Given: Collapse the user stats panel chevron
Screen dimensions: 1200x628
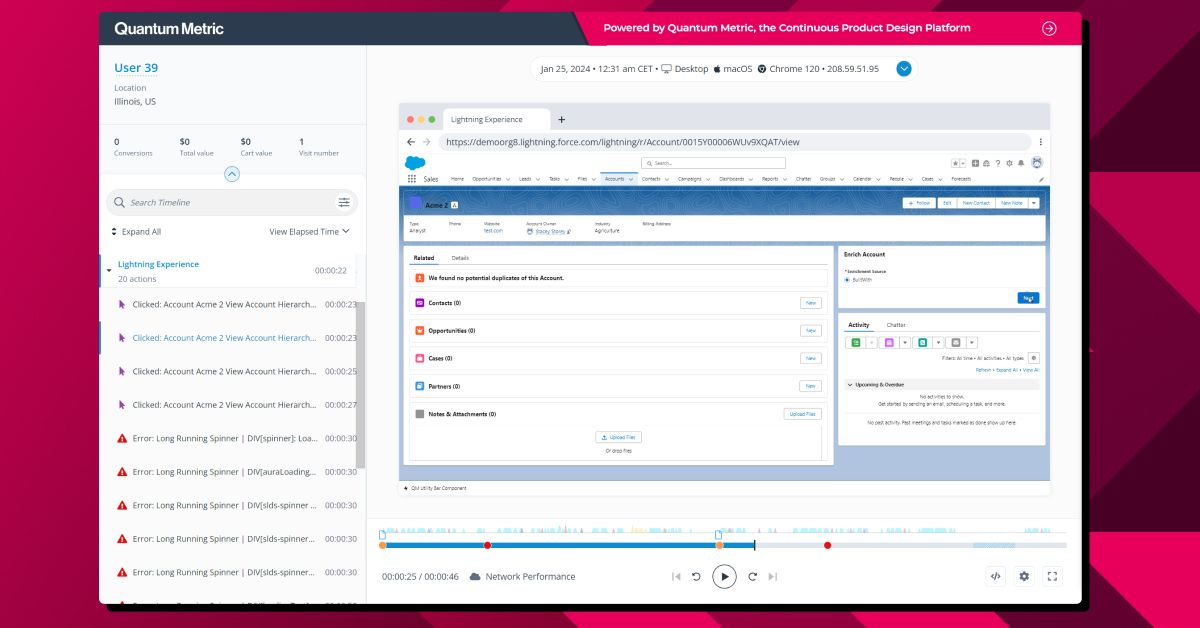Looking at the screenshot, I should (232, 174).
